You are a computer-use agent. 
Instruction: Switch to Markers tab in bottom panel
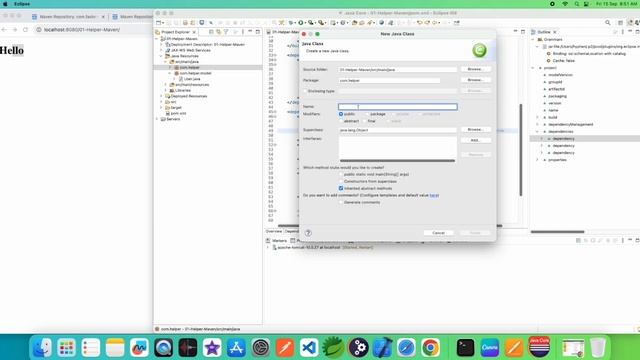276,240
